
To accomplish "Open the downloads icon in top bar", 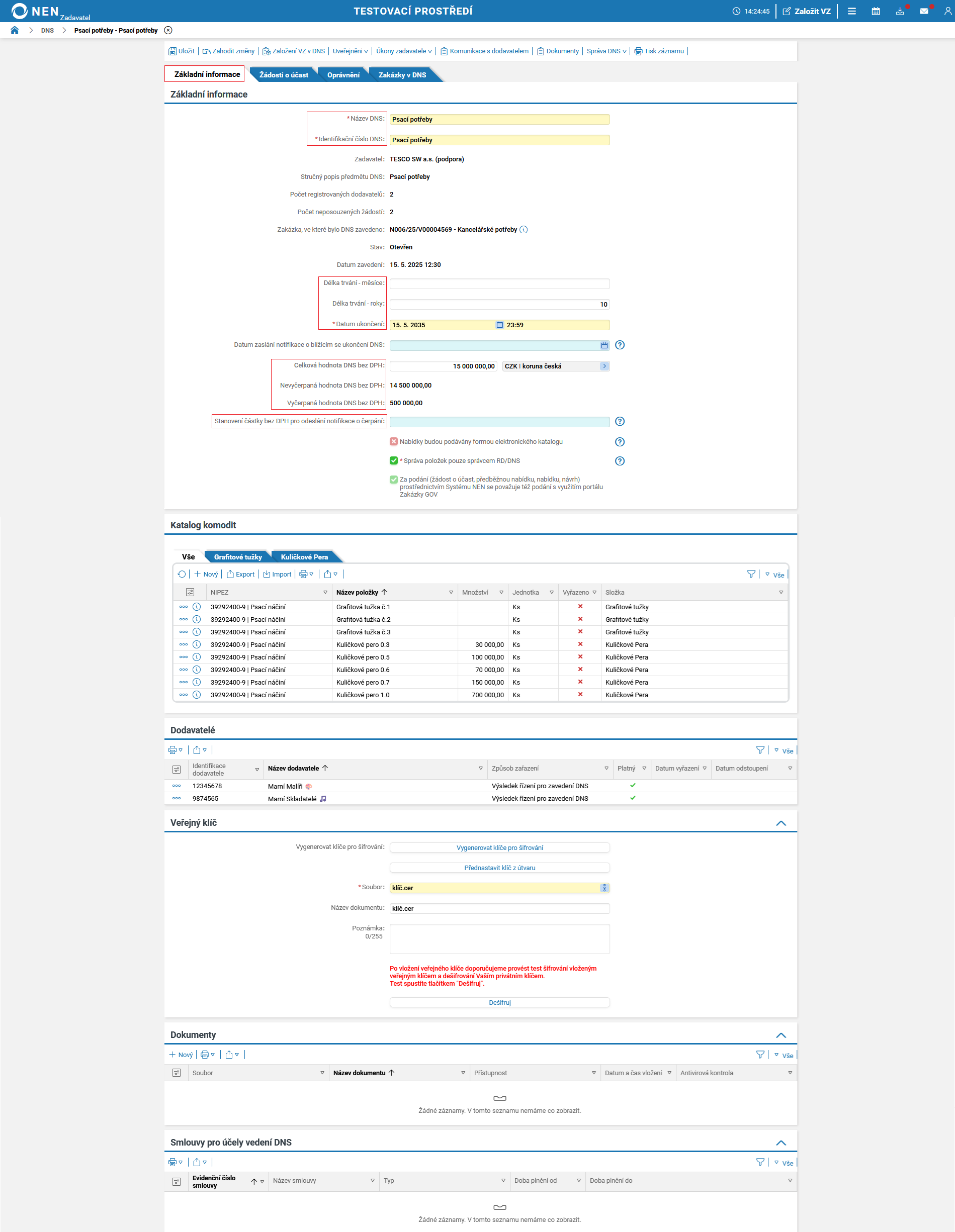I will 900,11.
